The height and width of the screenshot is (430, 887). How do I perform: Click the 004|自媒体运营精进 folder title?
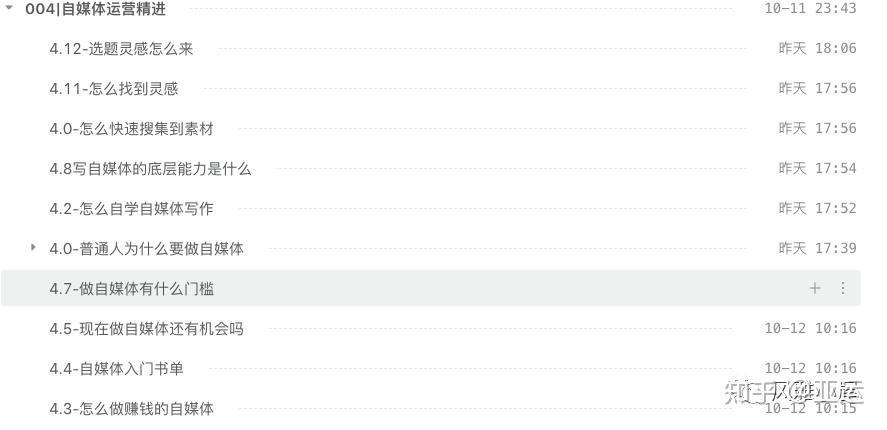[95, 9]
